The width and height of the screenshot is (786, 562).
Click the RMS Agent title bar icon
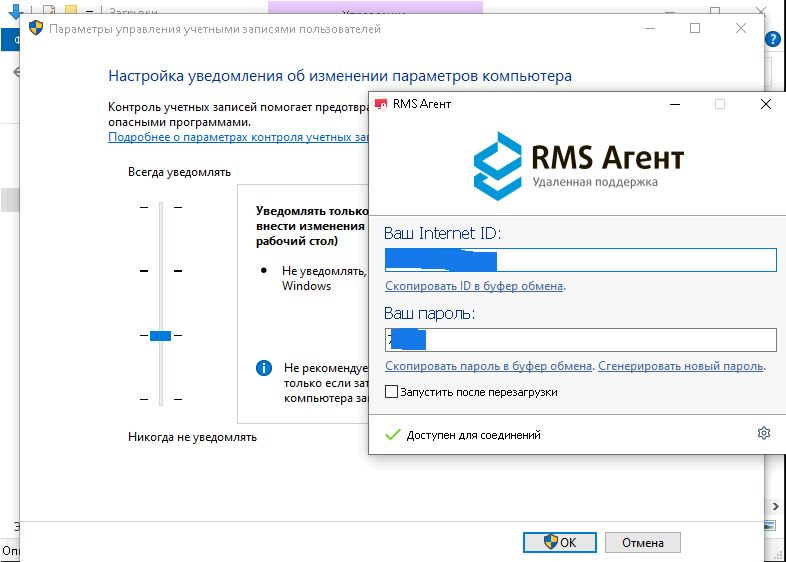381,104
